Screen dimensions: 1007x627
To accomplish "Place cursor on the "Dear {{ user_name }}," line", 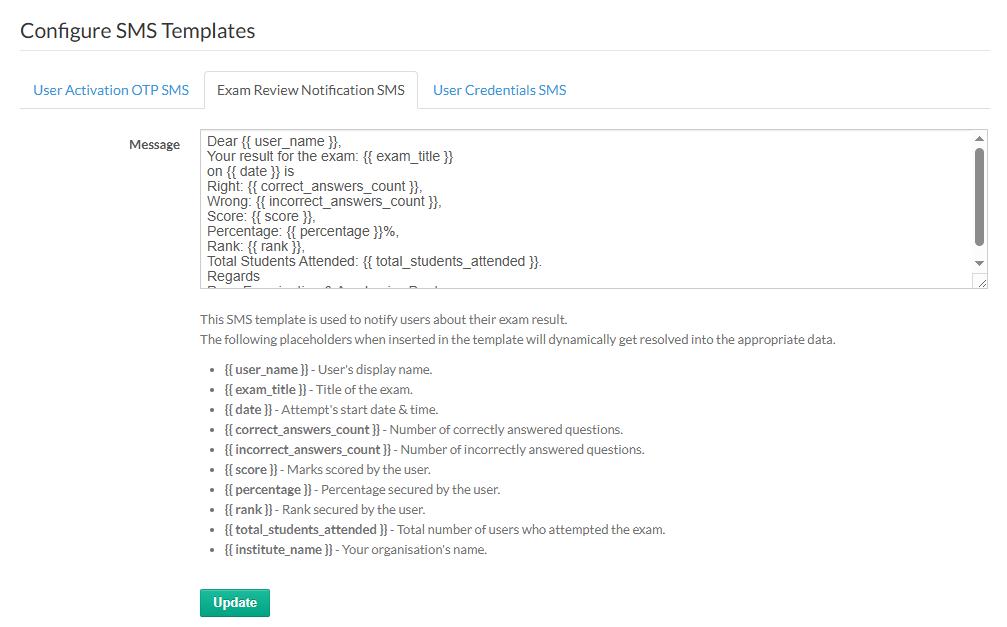I will (274, 142).
